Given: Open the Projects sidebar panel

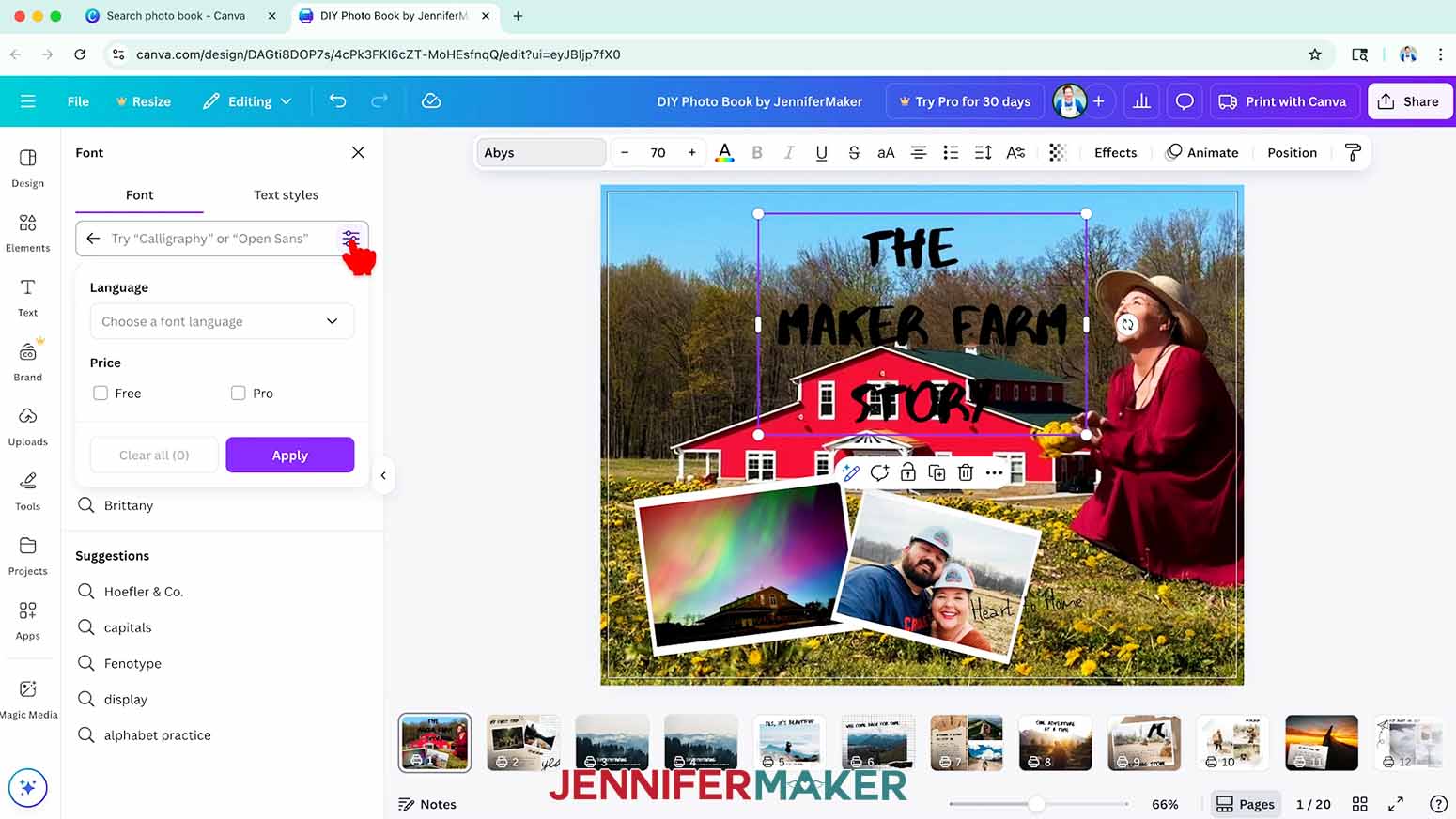Looking at the screenshot, I should pos(28,556).
